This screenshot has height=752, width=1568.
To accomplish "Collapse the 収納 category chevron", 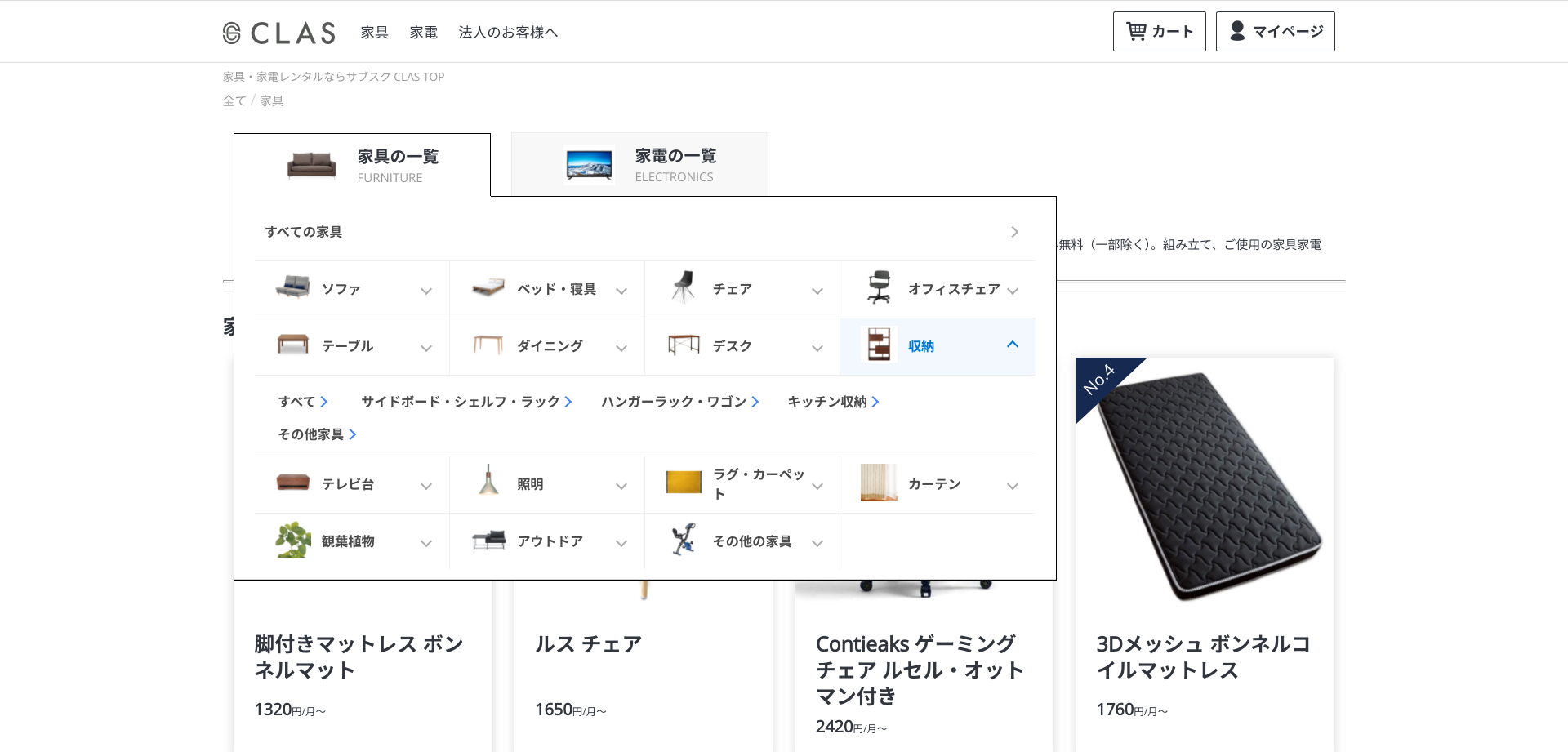I will coord(1013,345).
